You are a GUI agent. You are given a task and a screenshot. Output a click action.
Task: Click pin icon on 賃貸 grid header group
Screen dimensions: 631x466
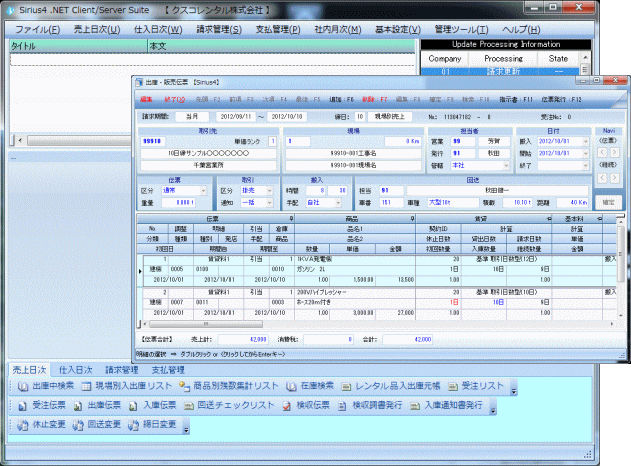[549, 219]
